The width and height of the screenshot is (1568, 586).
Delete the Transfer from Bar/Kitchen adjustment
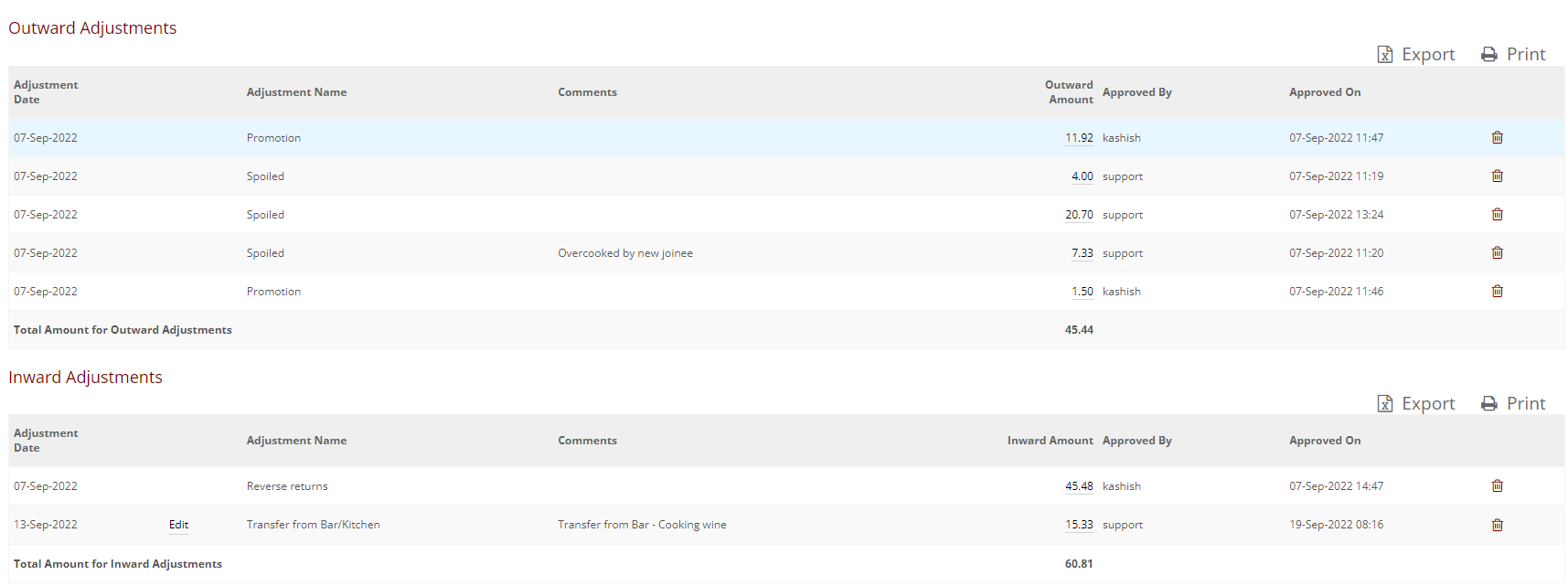pos(1497,525)
